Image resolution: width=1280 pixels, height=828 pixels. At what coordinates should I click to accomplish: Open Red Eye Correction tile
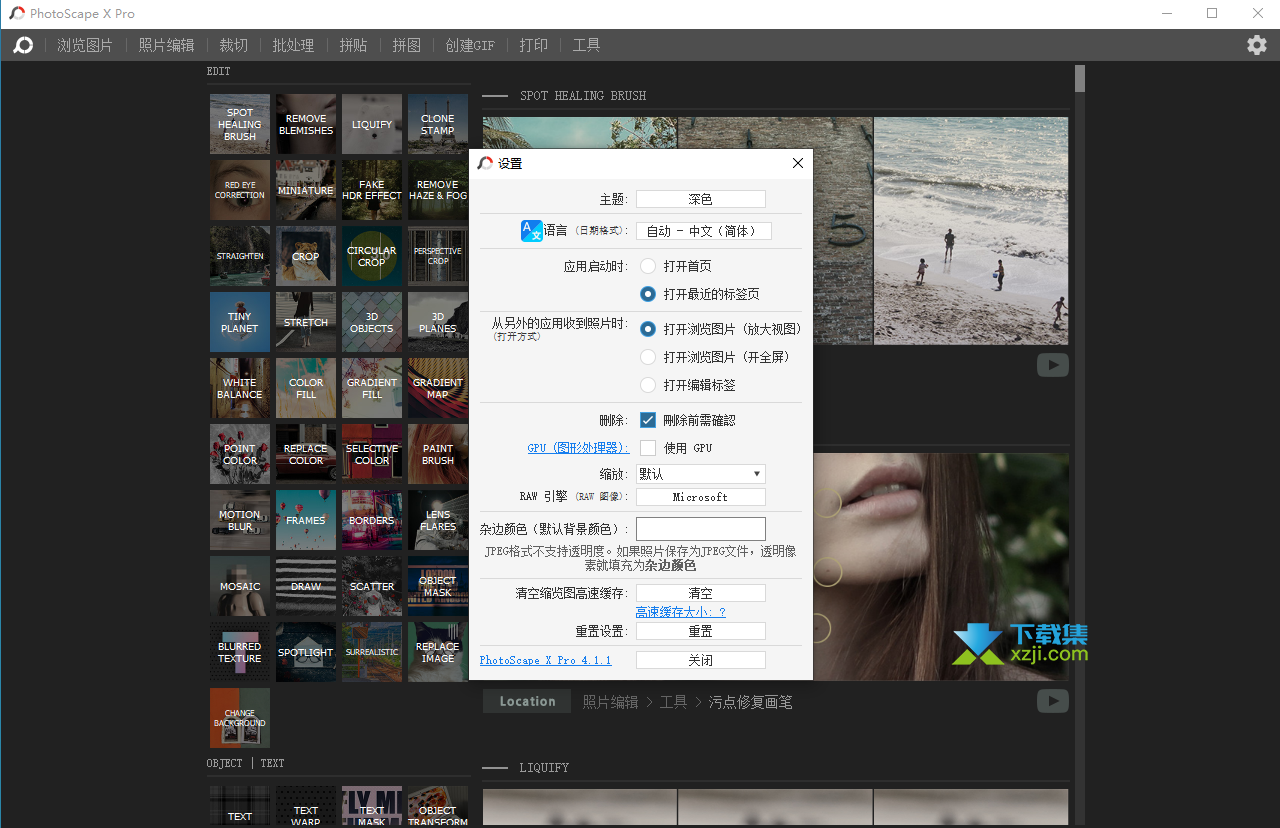coord(240,190)
